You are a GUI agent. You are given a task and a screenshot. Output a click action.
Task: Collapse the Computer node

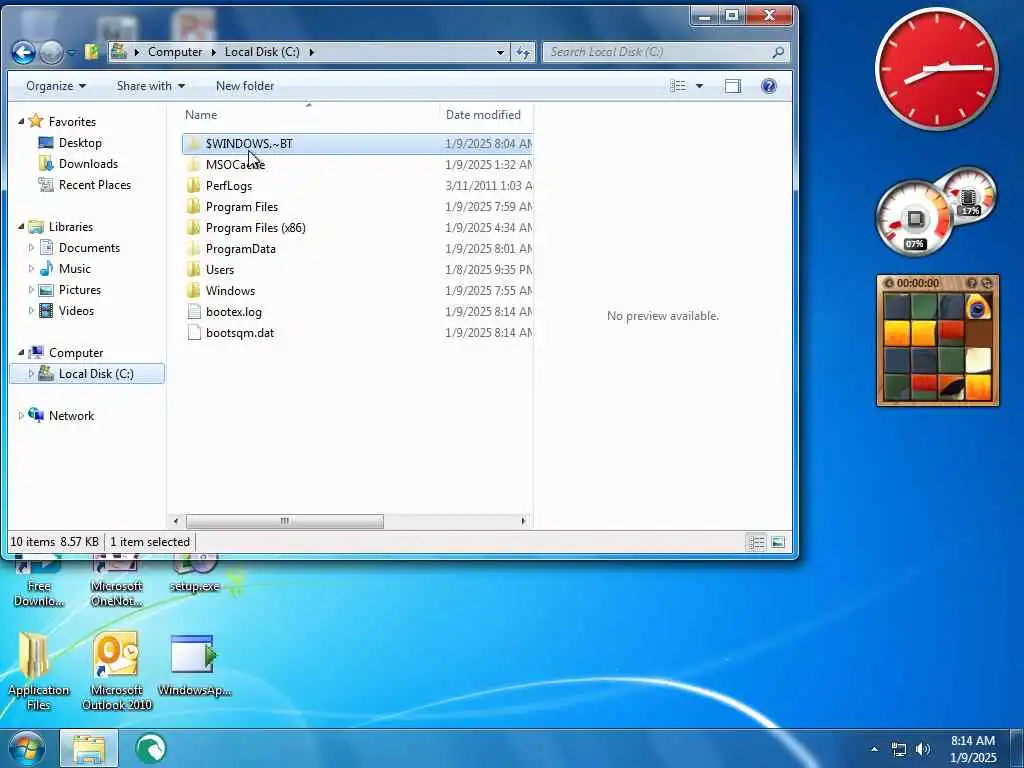click(x=21, y=353)
